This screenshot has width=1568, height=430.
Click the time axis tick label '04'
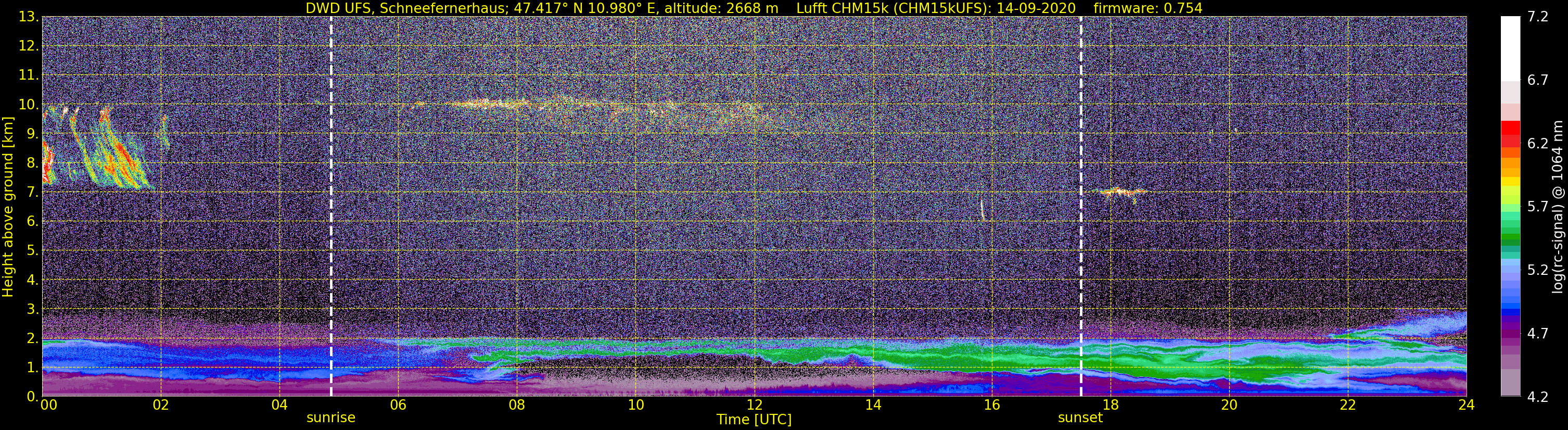279,405
